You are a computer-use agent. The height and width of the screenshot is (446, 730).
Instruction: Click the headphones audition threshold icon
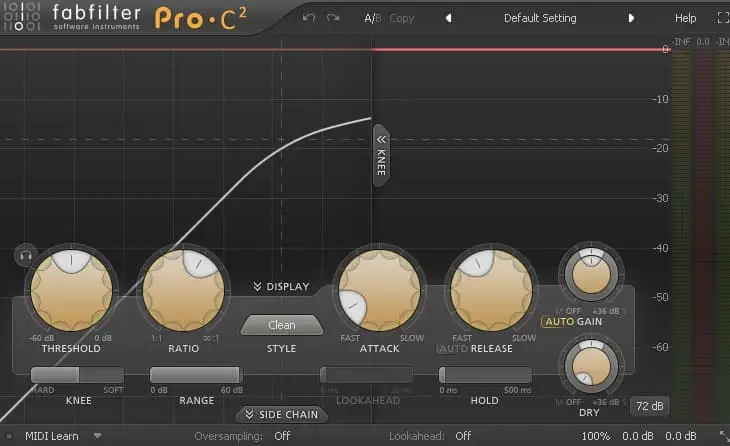25,255
